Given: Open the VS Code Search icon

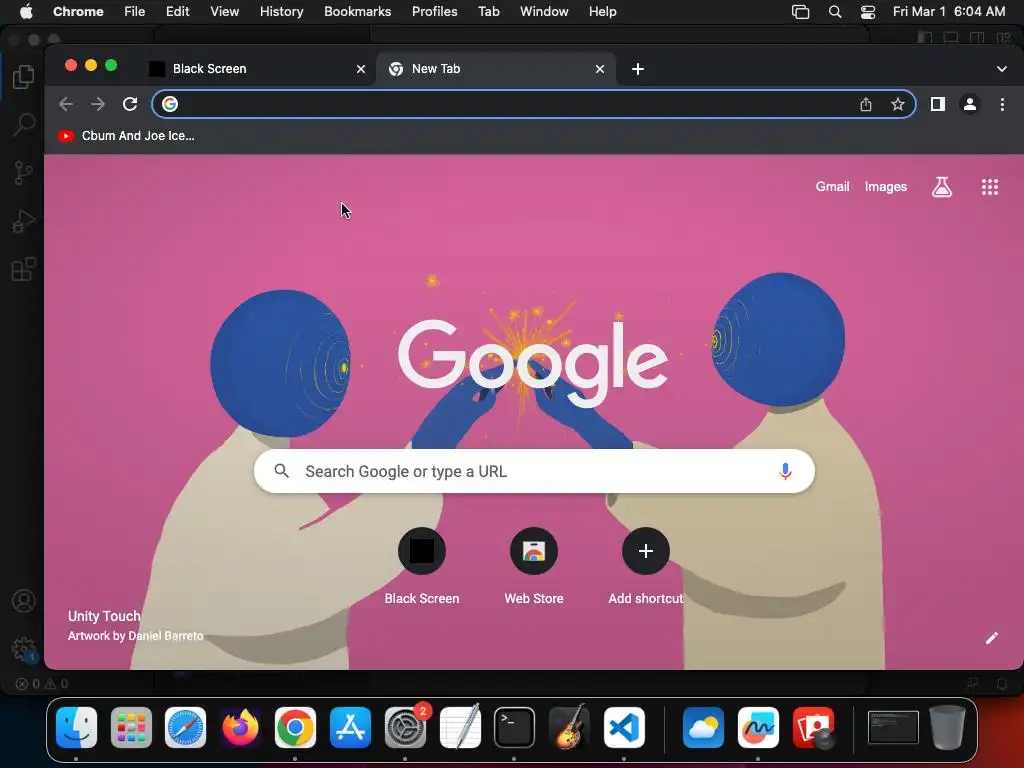Looking at the screenshot, I should pyautogui.click(x=24, y=124).
